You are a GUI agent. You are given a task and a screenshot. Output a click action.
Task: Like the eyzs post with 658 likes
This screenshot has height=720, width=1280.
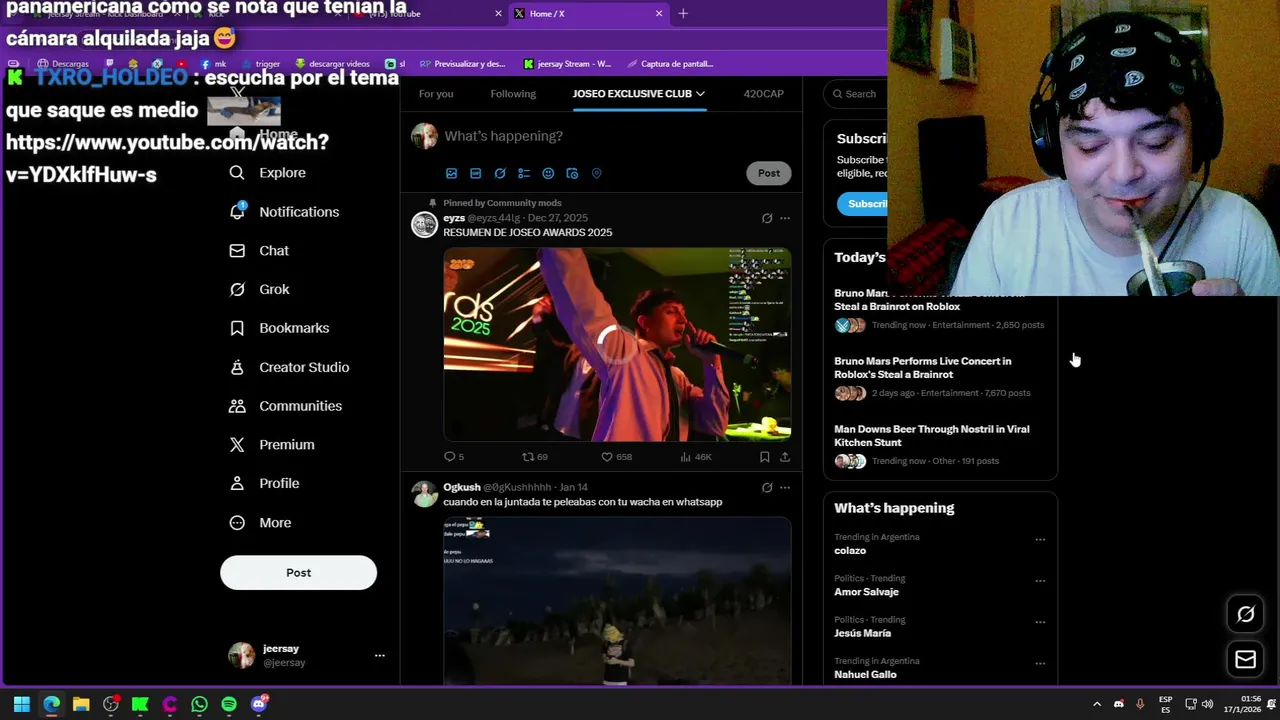click(x=616, y=457)
